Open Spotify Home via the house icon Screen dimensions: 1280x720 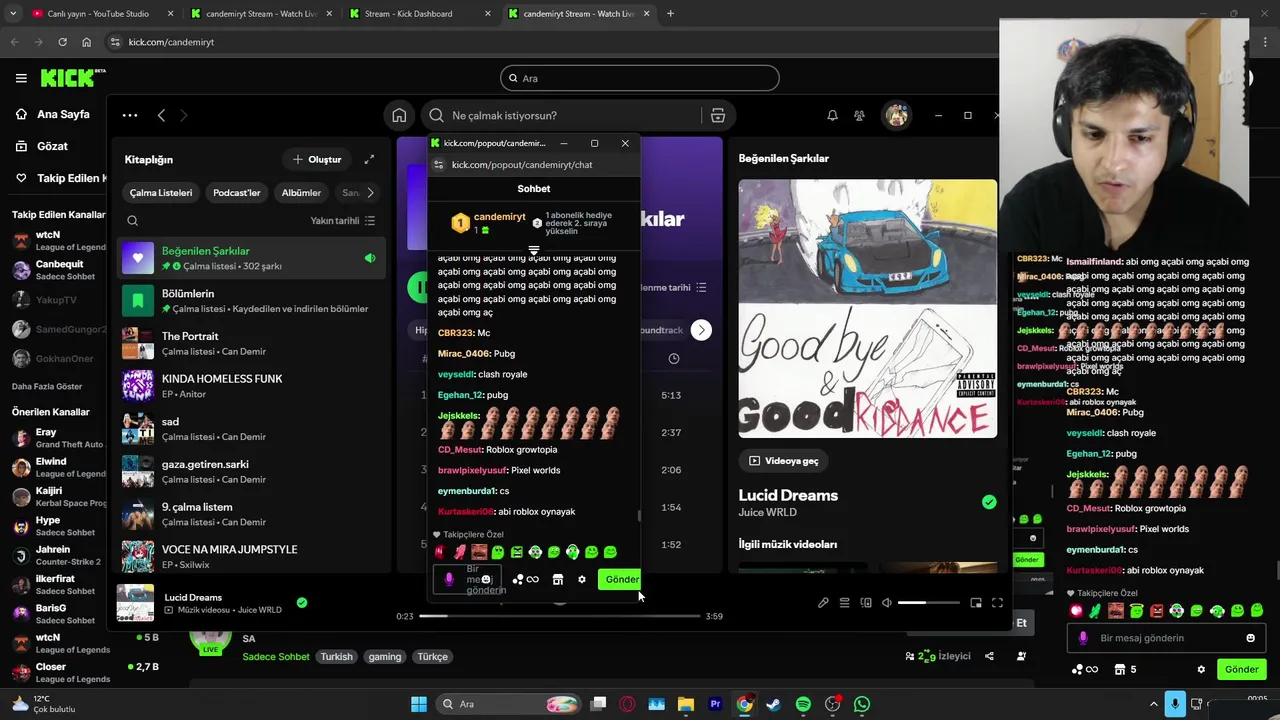399,115
